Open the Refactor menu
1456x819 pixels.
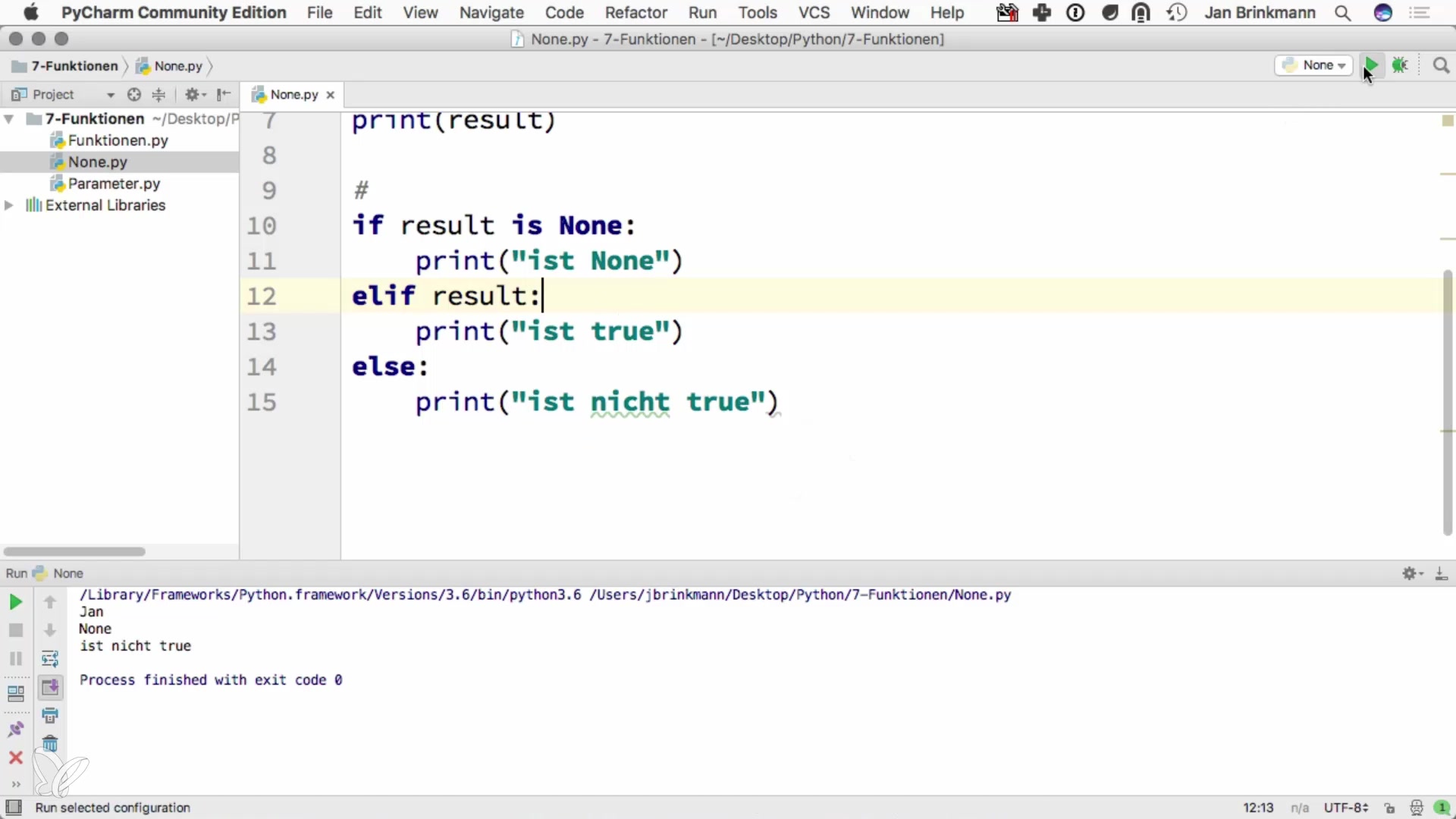pyautogui.click(x=635, y=13)
